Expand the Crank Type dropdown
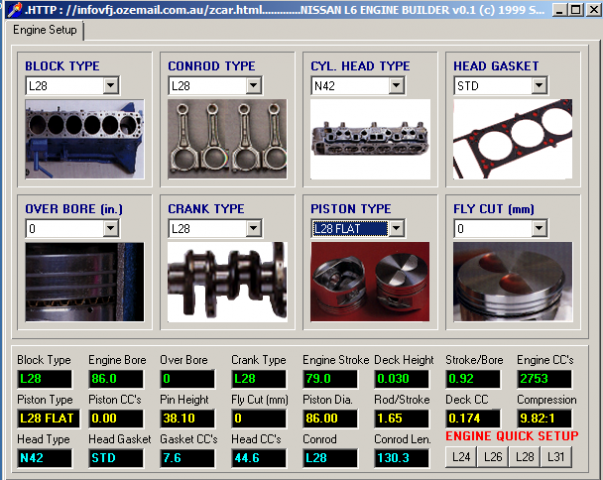603x480 pixels. coord(252,229)
